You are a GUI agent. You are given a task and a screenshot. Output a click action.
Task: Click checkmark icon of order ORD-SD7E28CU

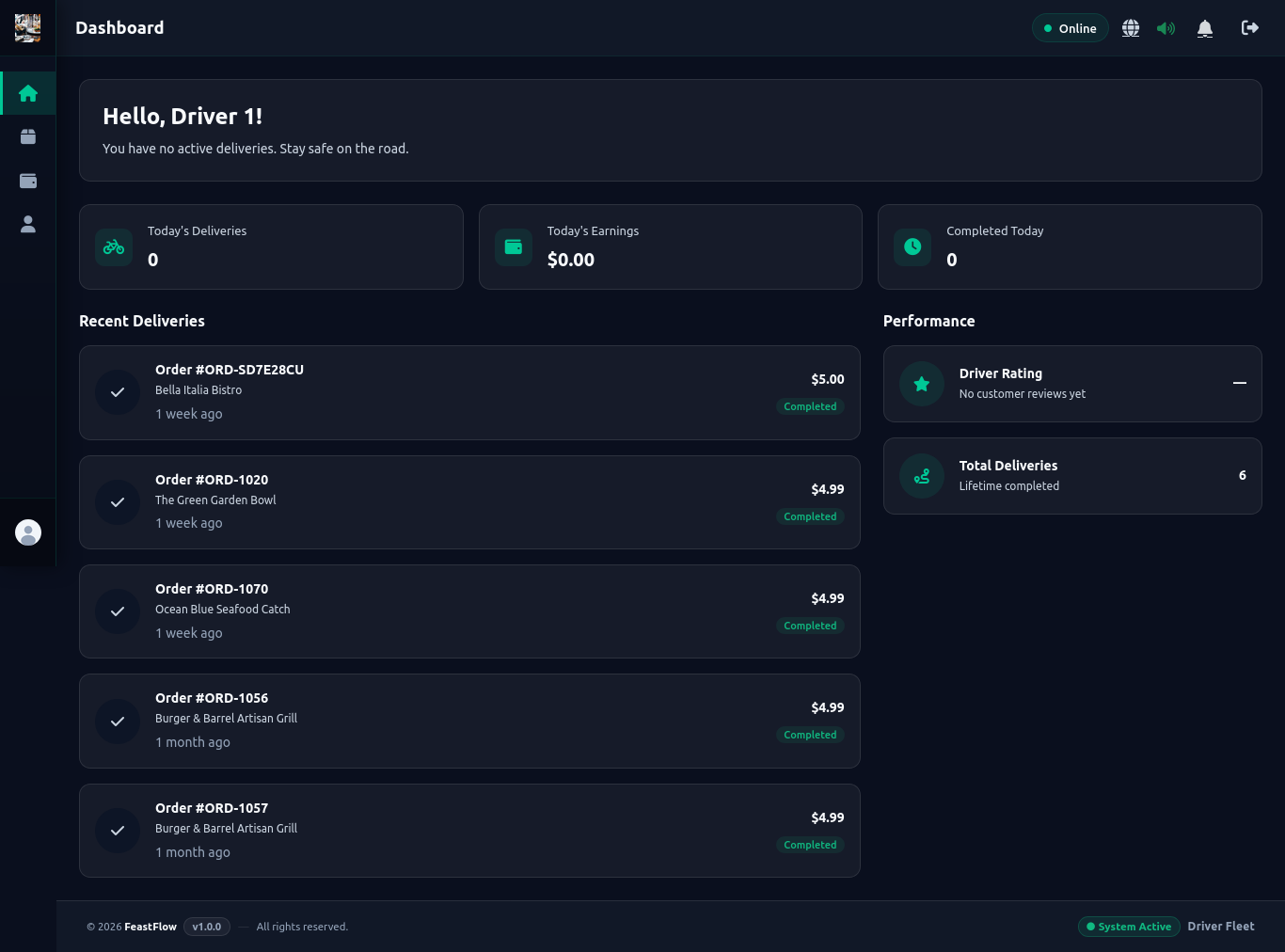coord(118,392)
